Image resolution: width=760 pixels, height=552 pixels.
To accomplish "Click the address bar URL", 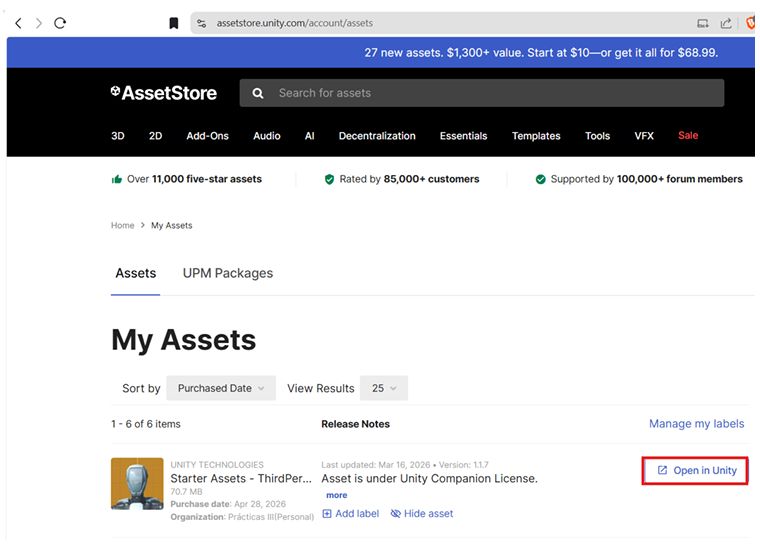I will click(x=295, y=23).
